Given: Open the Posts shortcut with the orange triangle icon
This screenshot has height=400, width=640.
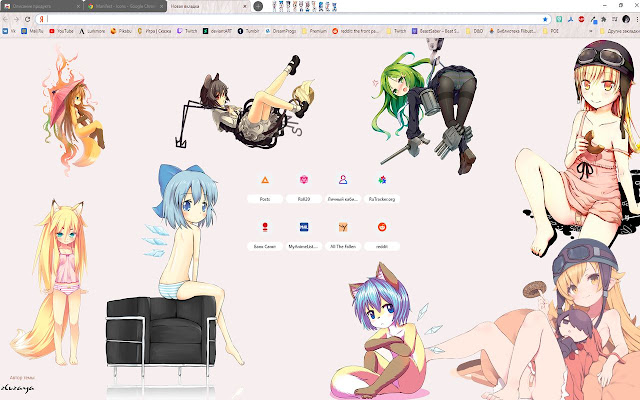Looking at the screenshot, I should click(265, 180).
